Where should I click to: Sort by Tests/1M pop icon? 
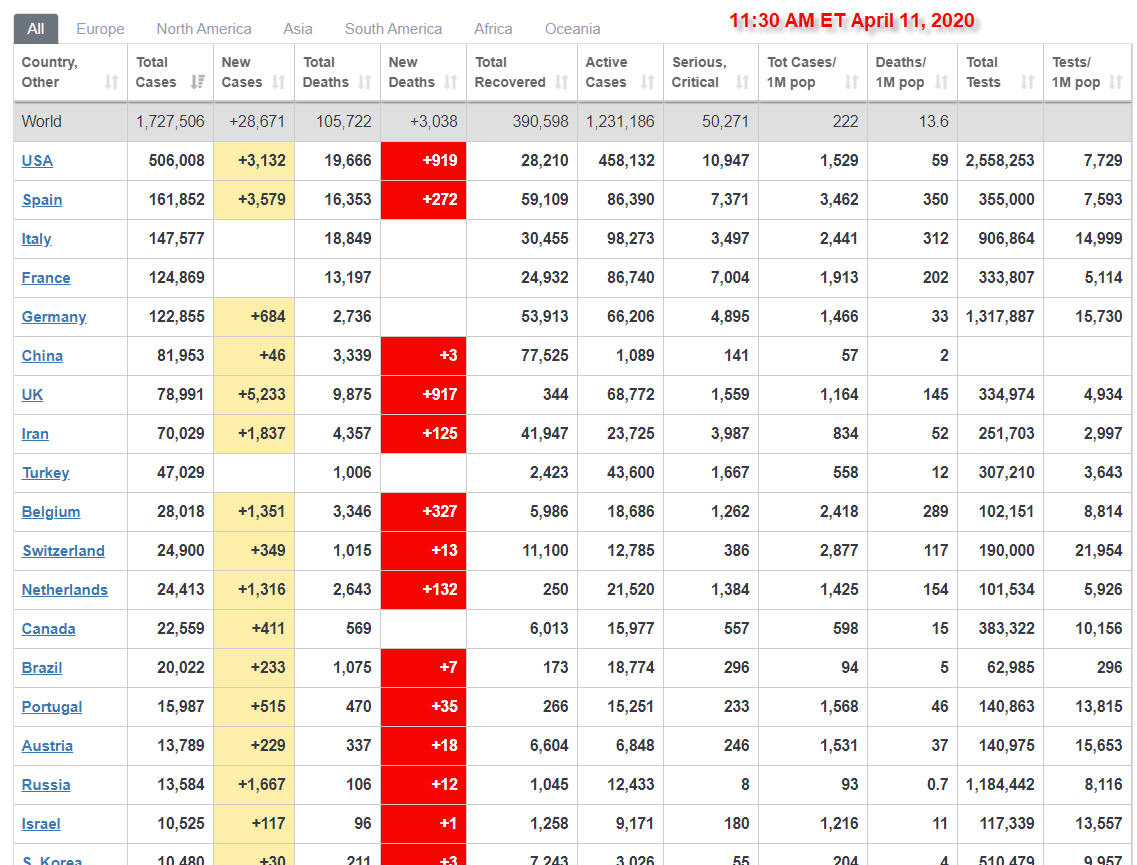coord(1115,82)
